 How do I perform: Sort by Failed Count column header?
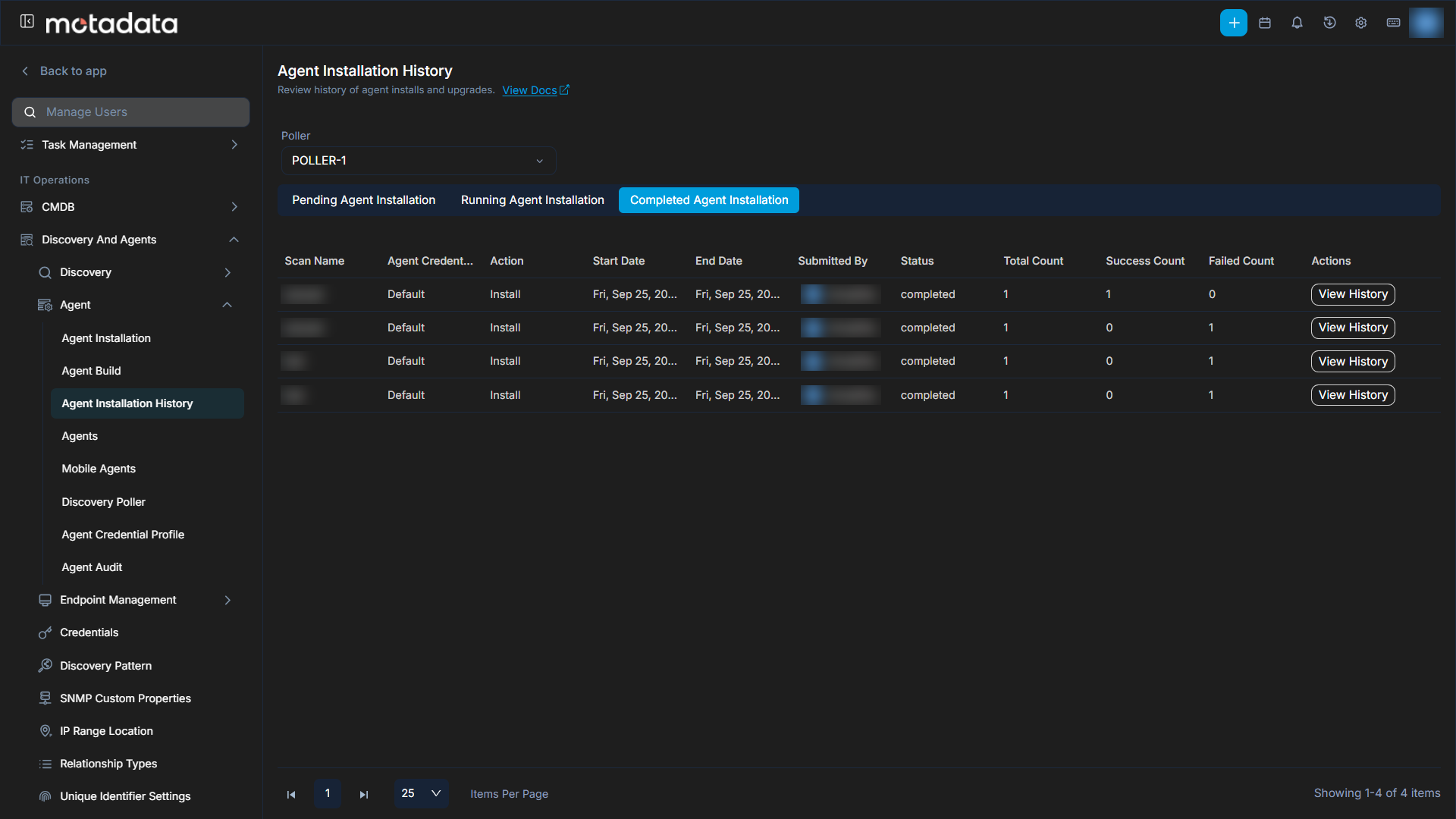click(x=1241, y=261)
